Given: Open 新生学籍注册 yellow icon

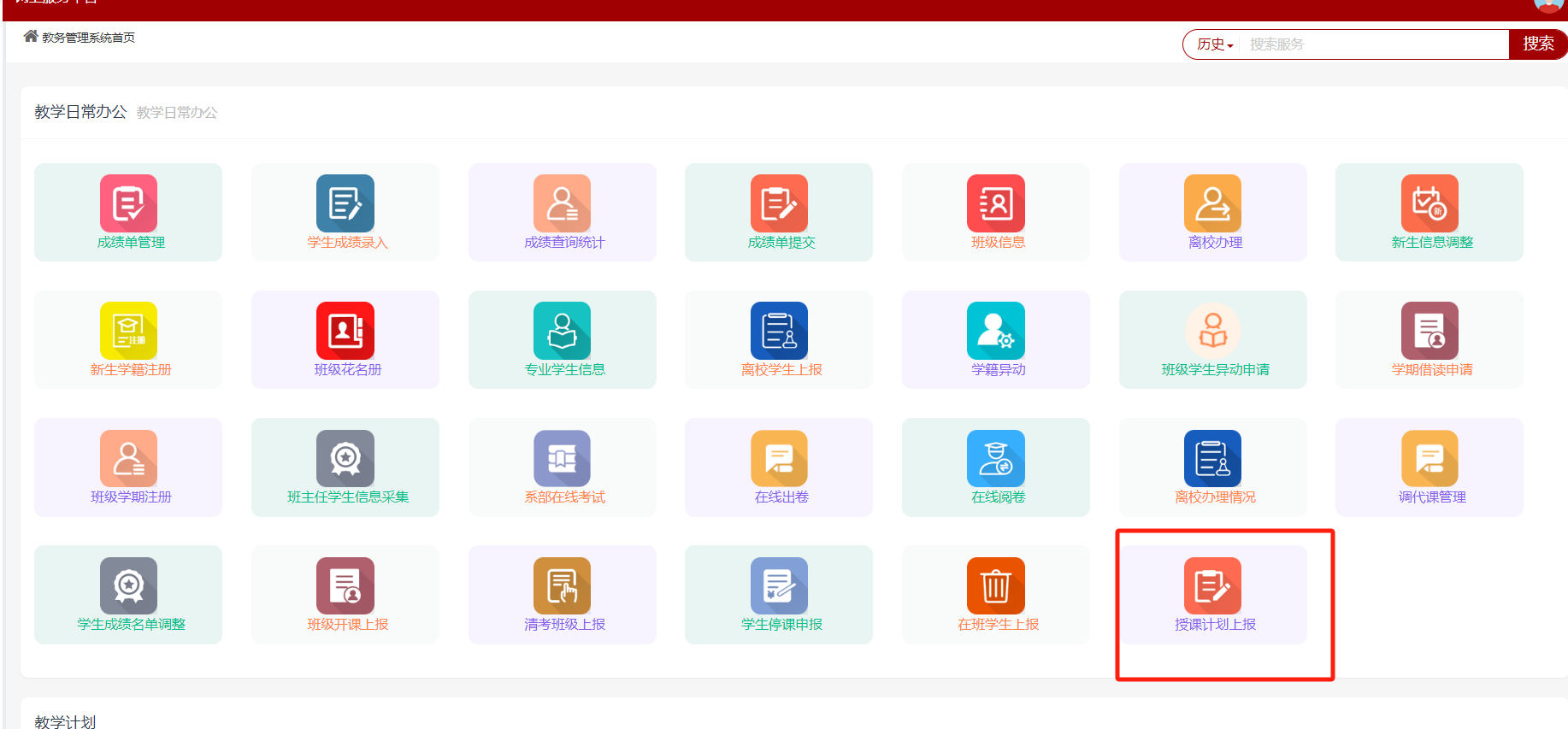Looking at the screenshot, I should click(x=128, y=331).
